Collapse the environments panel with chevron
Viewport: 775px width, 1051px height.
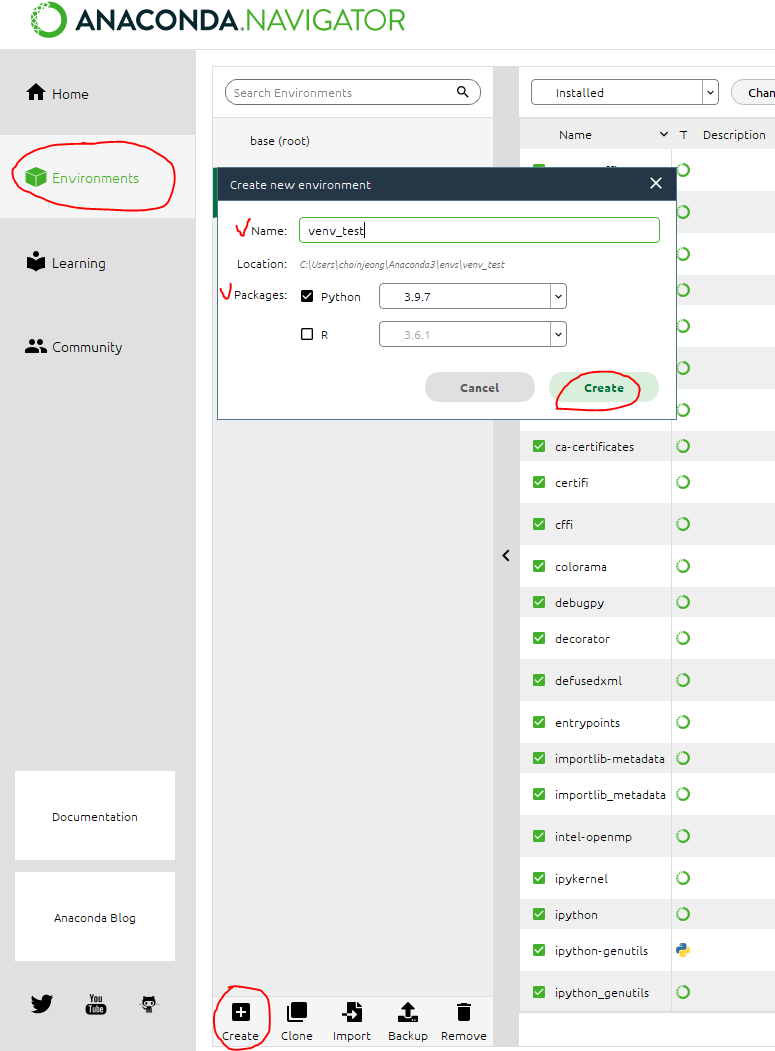click(x=506, y=555)
